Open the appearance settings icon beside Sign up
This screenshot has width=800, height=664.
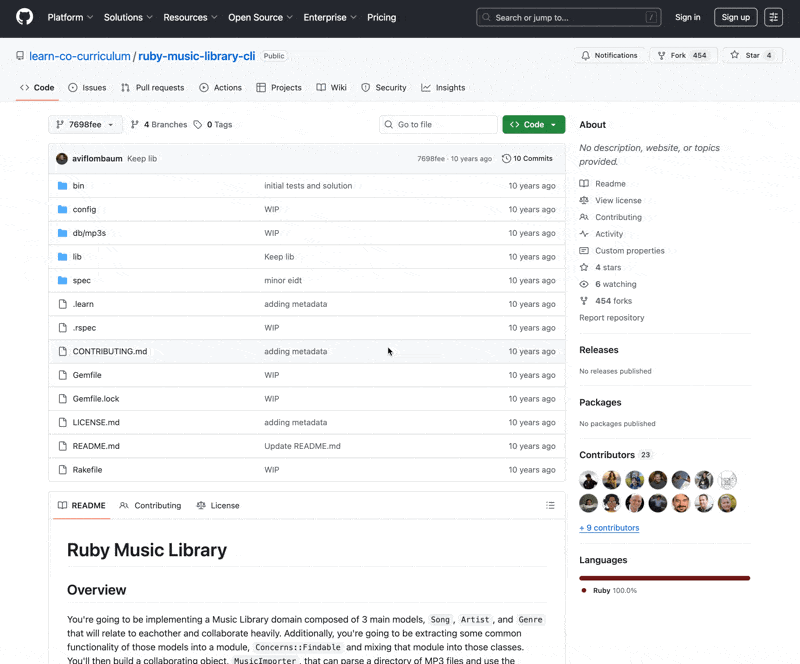(x=773, y=17)
